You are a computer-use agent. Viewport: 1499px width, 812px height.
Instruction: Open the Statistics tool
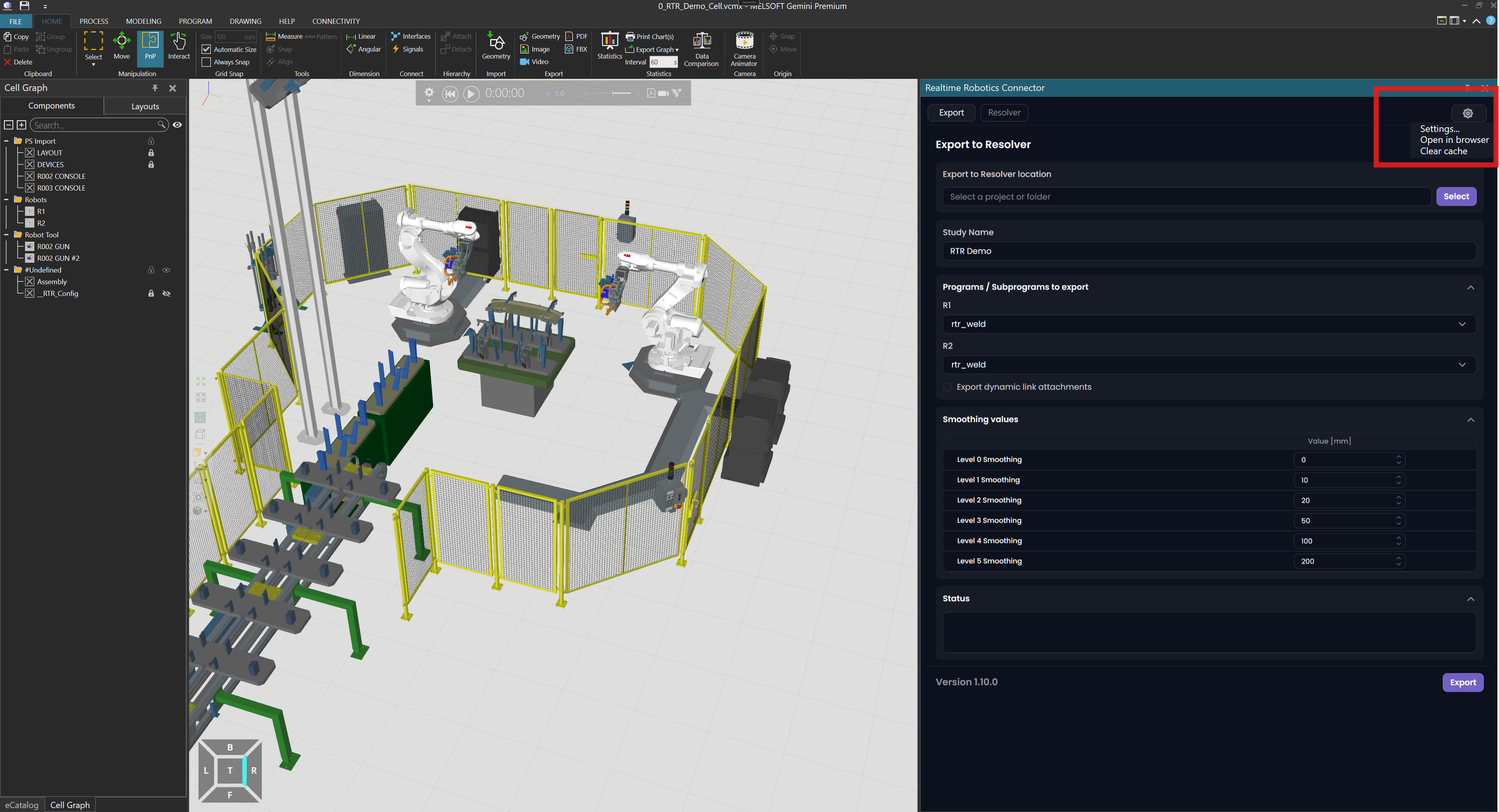pyautogui.click(x=609, y=46)
